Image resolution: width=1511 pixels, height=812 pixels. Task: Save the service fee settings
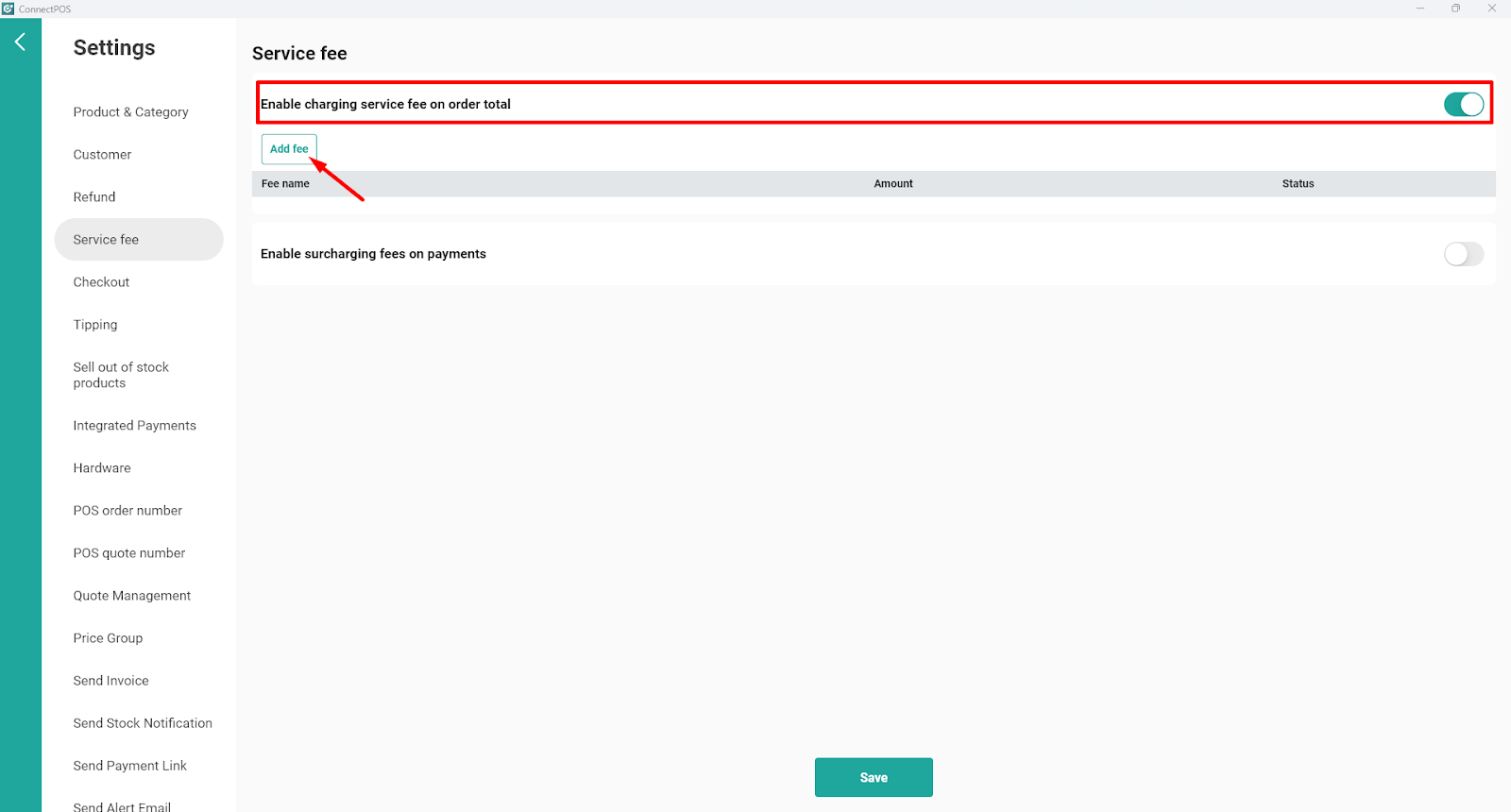[874, 777]
